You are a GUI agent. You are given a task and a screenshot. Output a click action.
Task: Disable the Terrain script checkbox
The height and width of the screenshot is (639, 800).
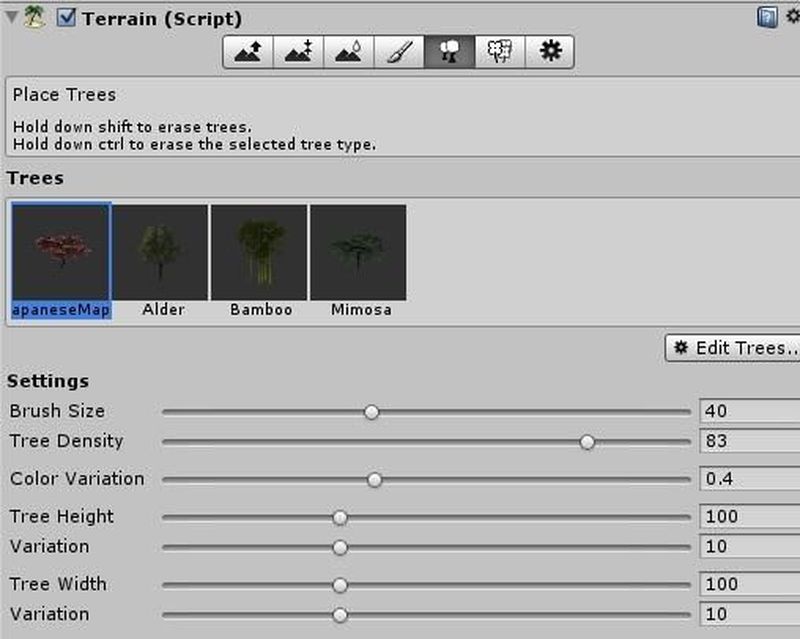click(x=67, y=18)
